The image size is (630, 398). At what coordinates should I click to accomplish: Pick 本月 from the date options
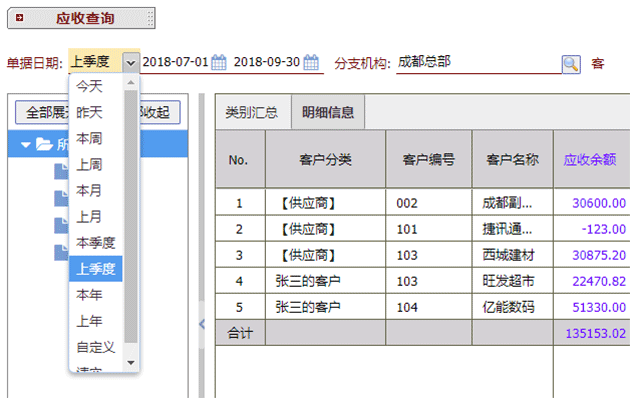point(96,190)
